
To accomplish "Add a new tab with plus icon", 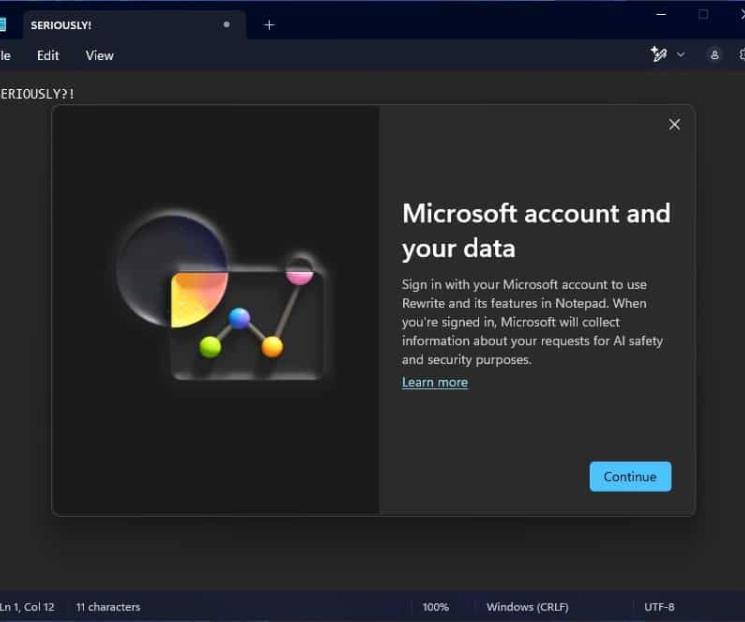I will [269, 25].
